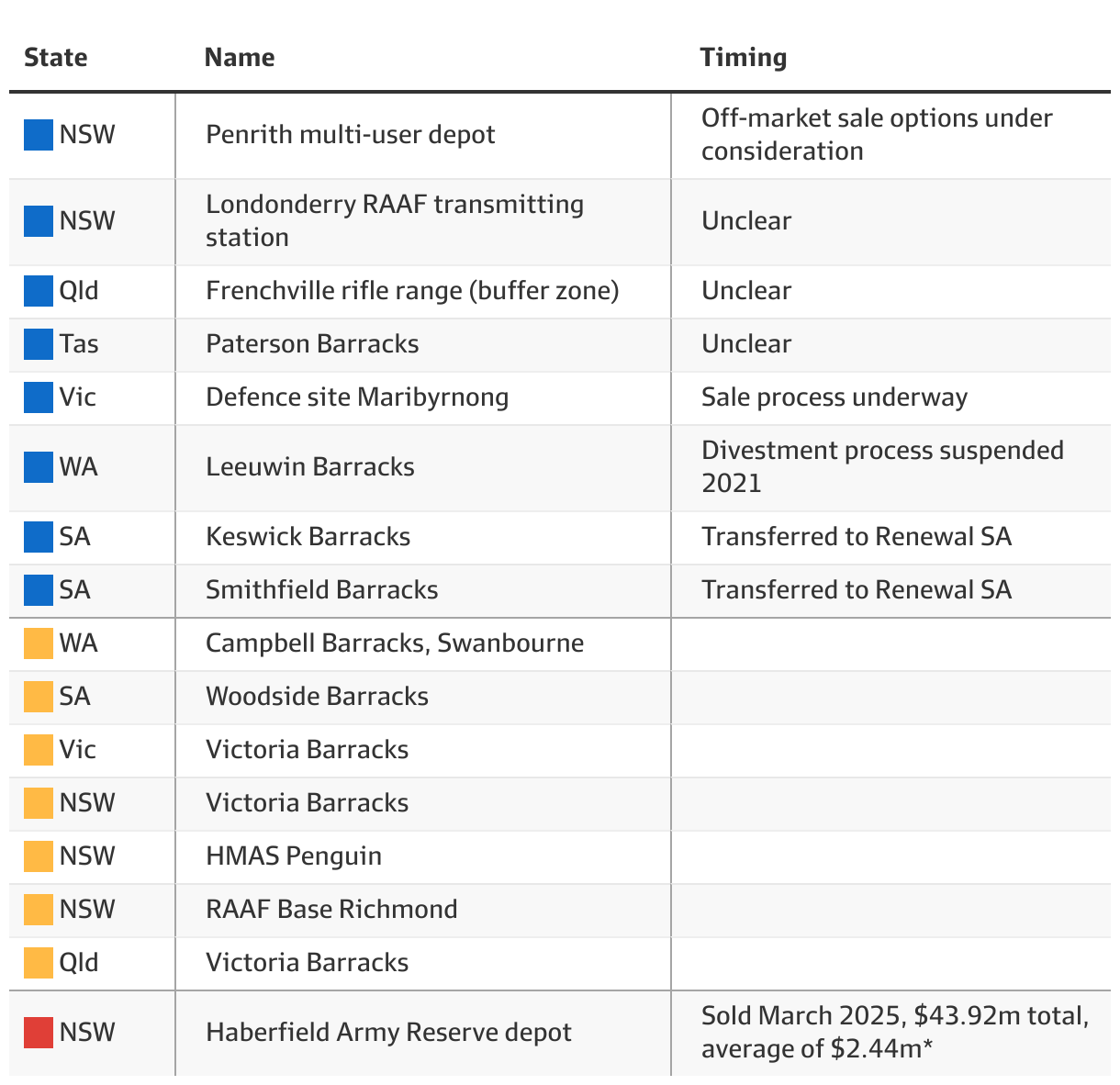Image resolution: width=1120 pixels, height=1085 pixels.
Task: Click orange square in Woodside Barracks row
Action: [x=39, y=697]
